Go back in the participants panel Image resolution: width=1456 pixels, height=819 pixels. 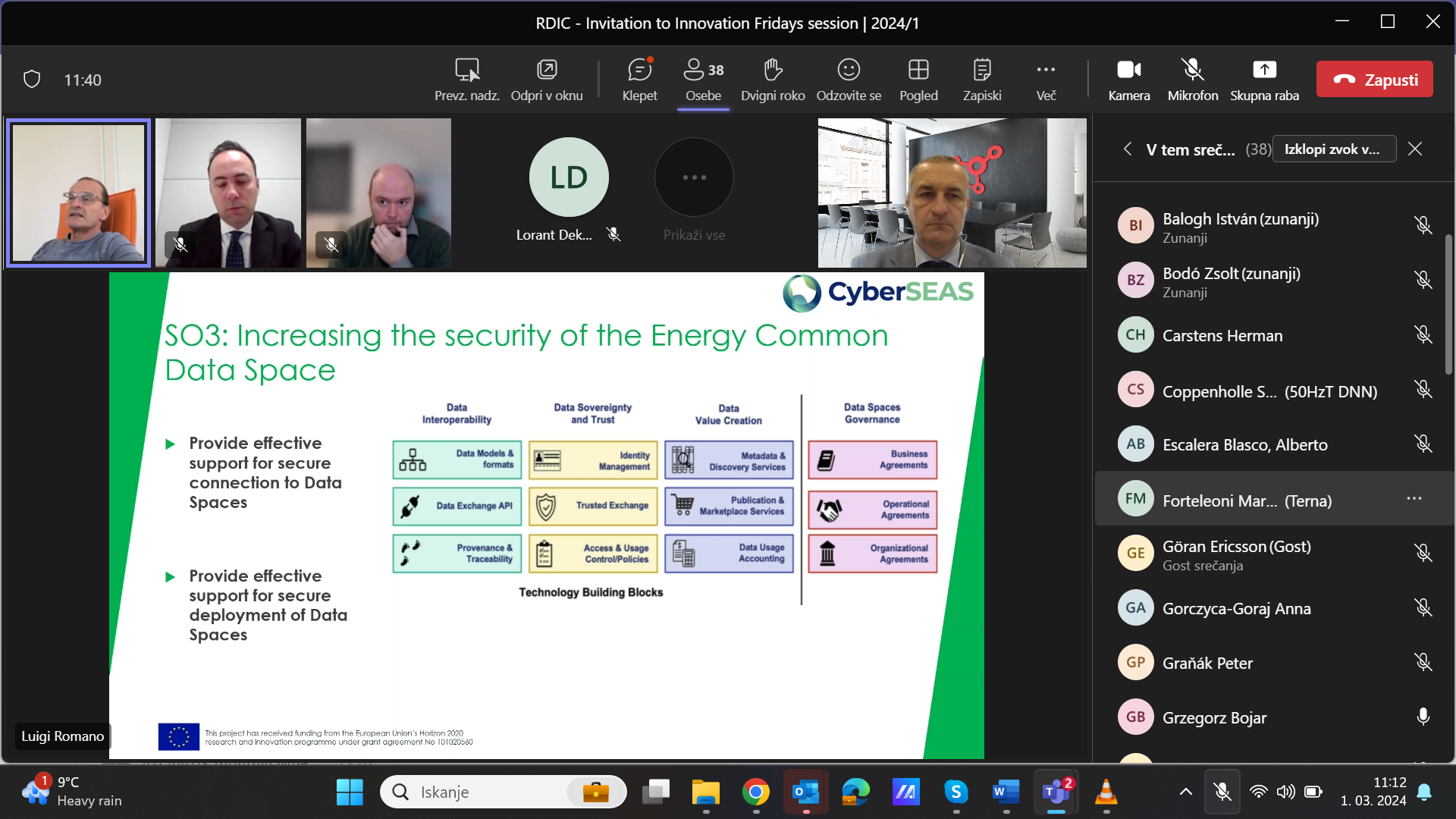pyautogui.click(x=1128, y=149)
